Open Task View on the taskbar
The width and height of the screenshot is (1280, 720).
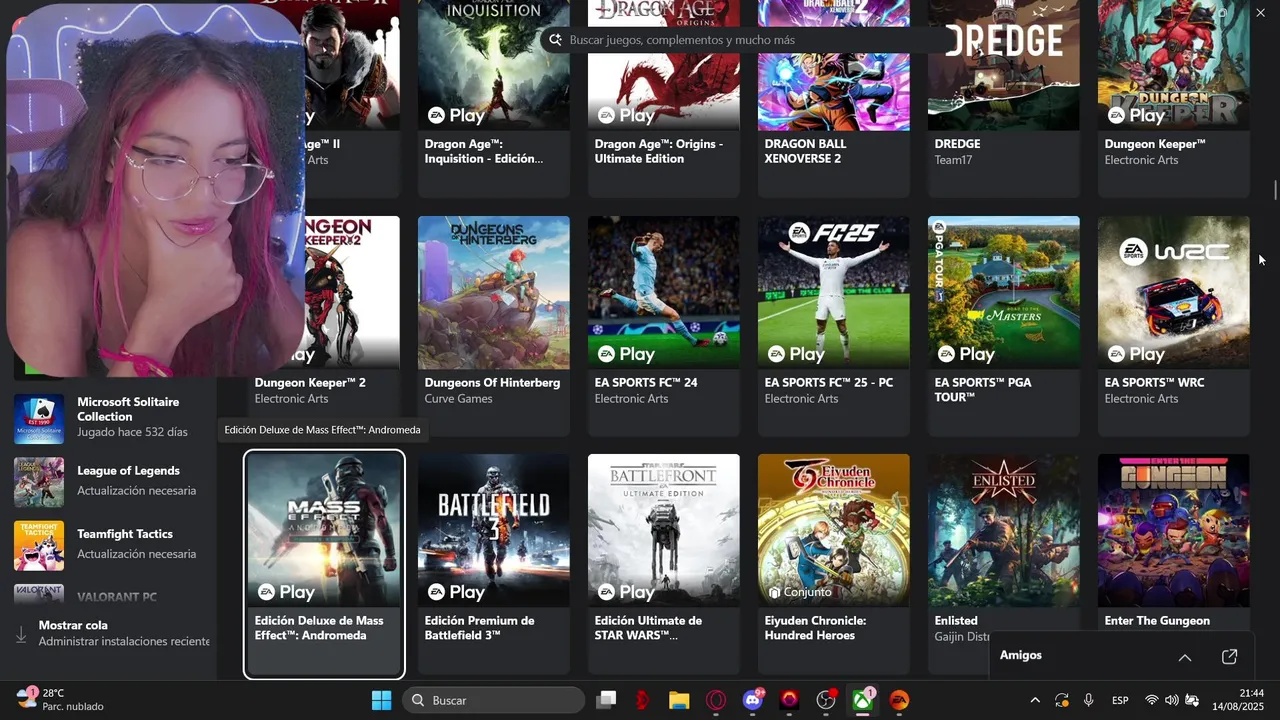606,700
